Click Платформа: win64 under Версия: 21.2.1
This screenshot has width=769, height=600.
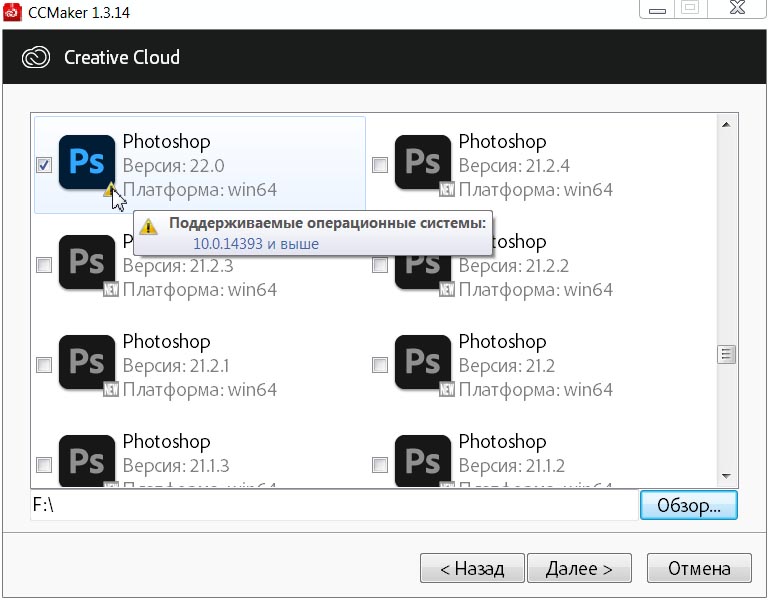(200, 390)
